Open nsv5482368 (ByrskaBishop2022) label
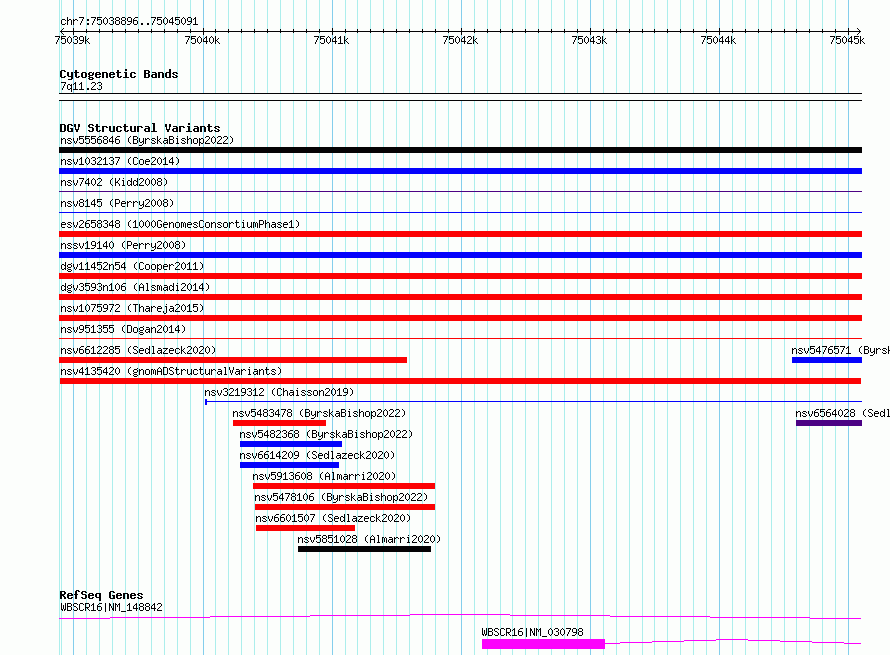890x655 pixels. point(326,434)
